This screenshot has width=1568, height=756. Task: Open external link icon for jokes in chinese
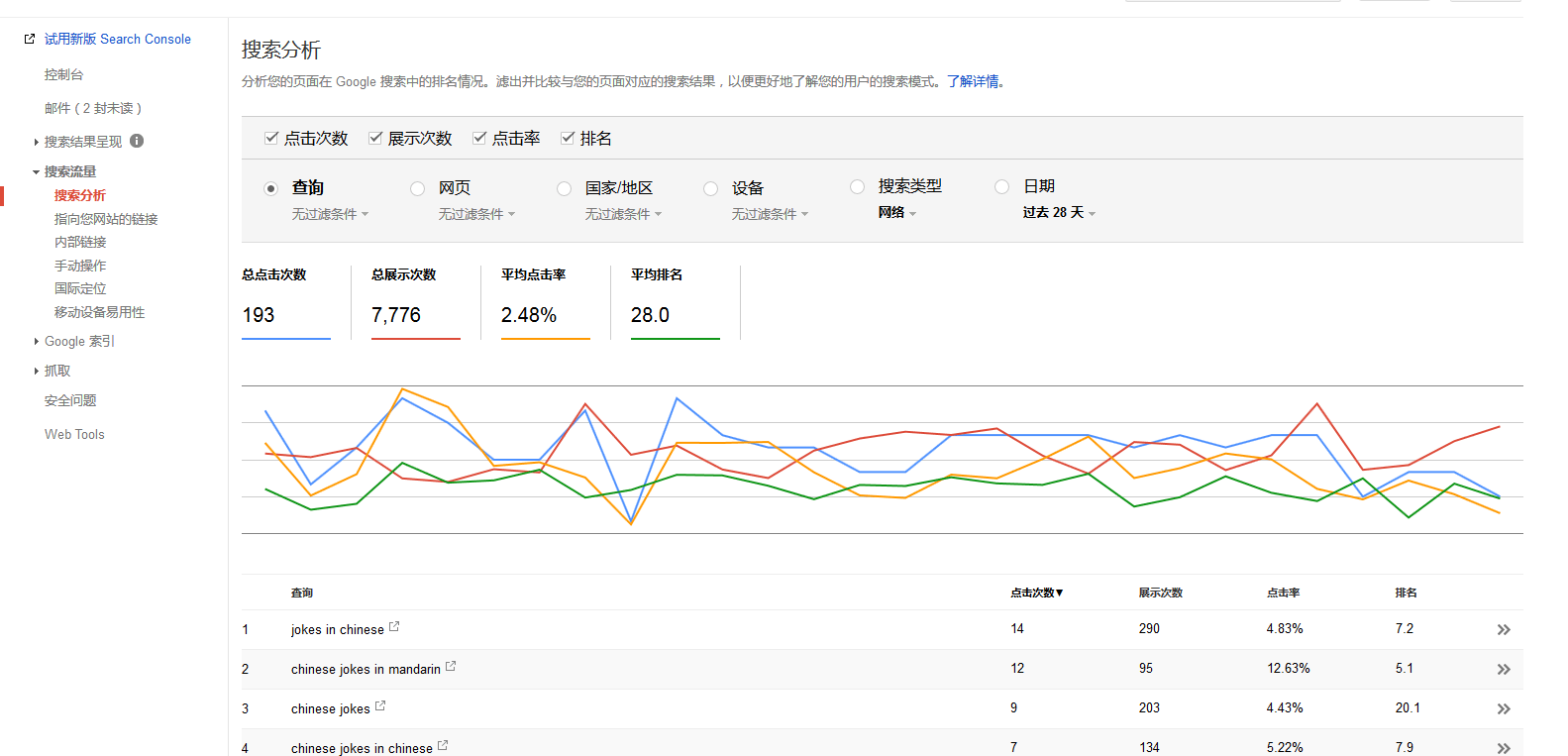pos(394,626)
